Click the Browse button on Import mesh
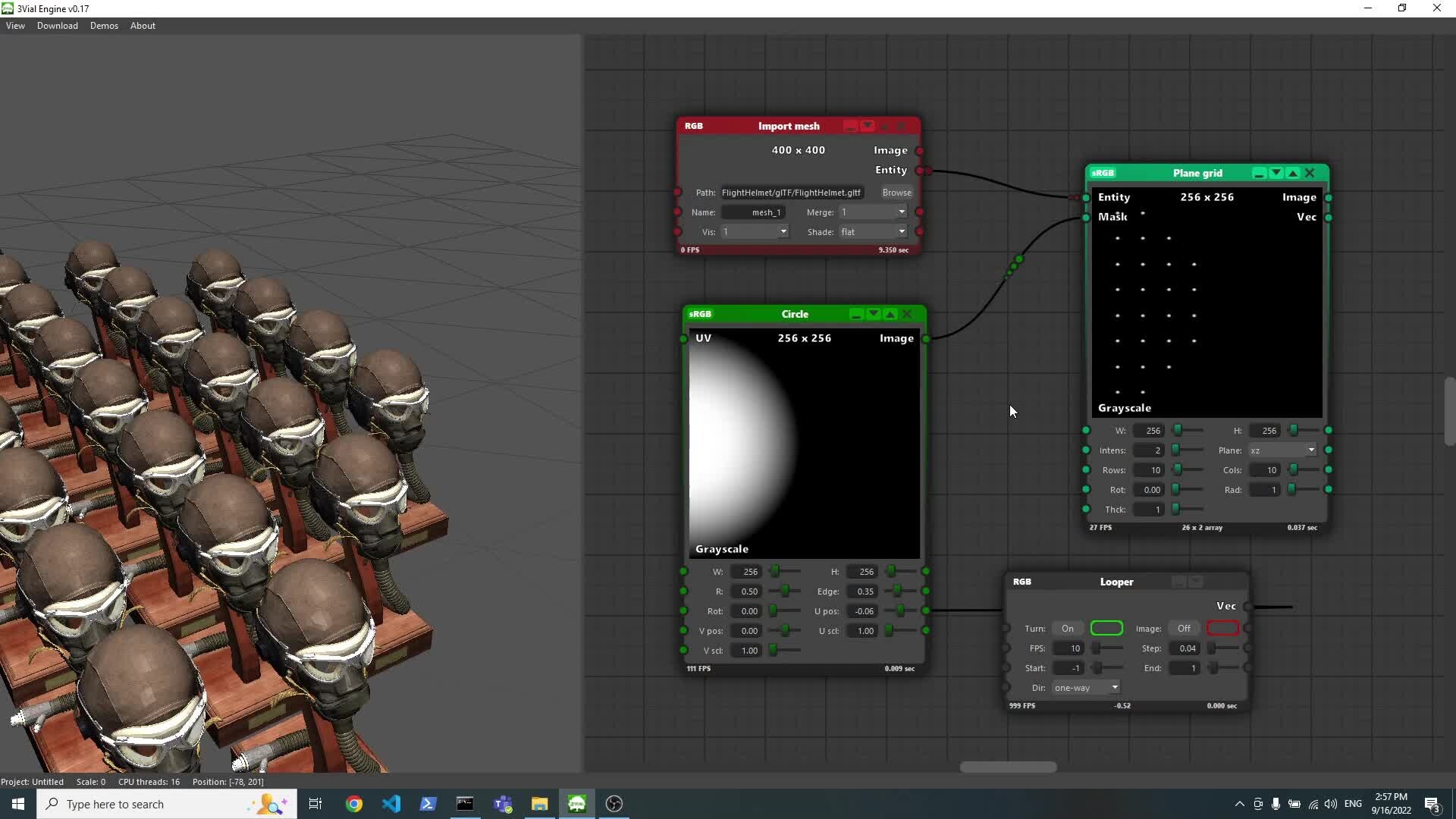Viewport: 1456px width, 819px height. point(896,192)
